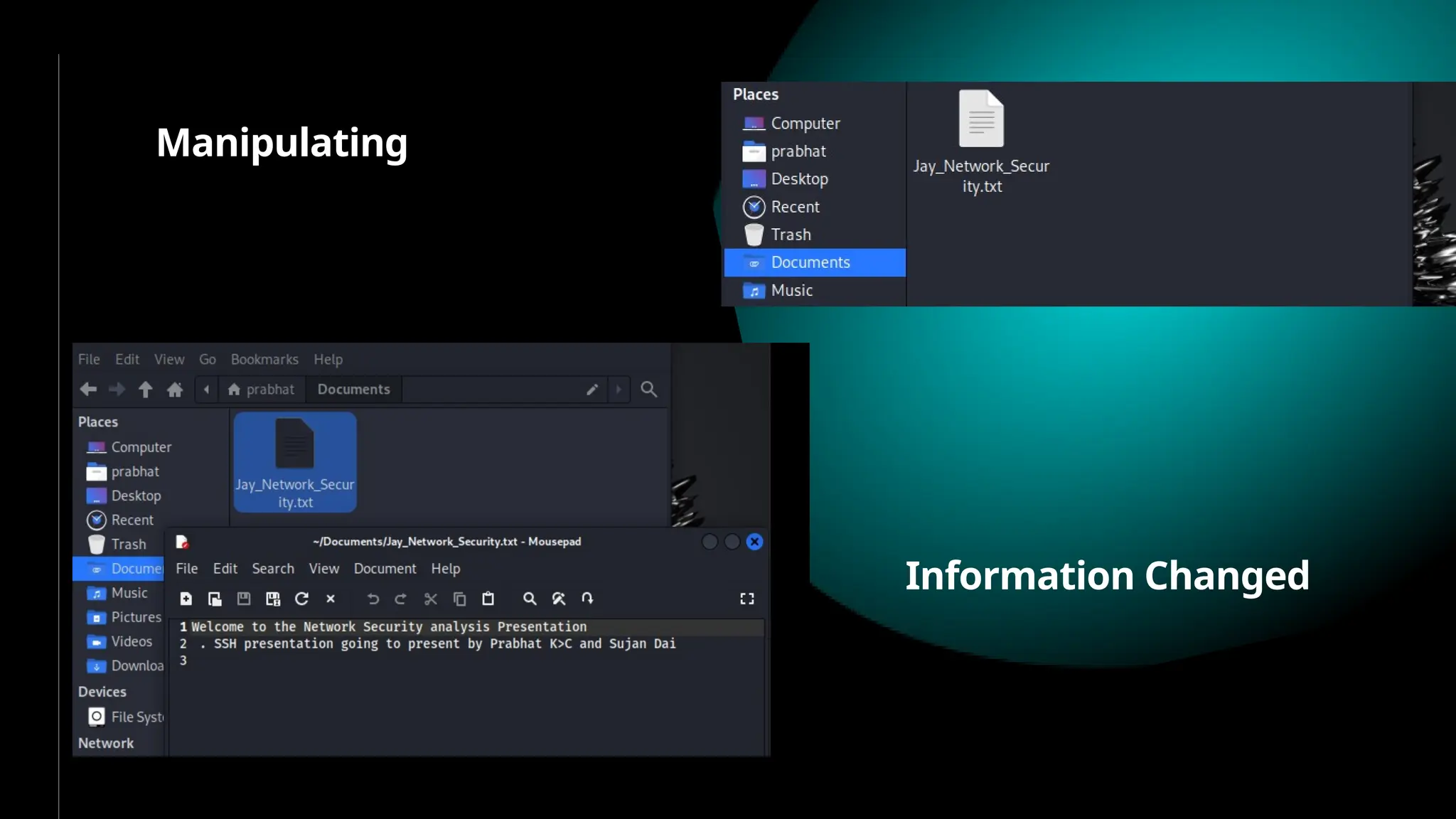This screenshot has width=1456, height=819.
Task: Open Recent in the Thunar window's sidebar
Action: (120, 520)
